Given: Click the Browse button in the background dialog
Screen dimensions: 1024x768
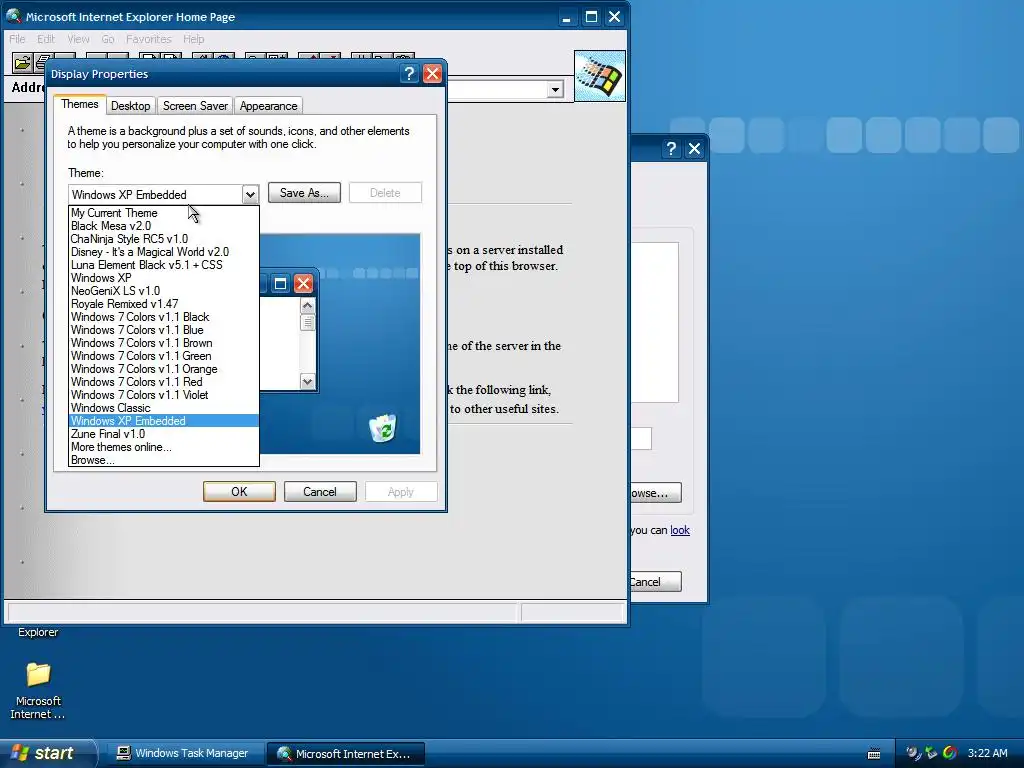Looking at the screenshot, I should (655, 493).
